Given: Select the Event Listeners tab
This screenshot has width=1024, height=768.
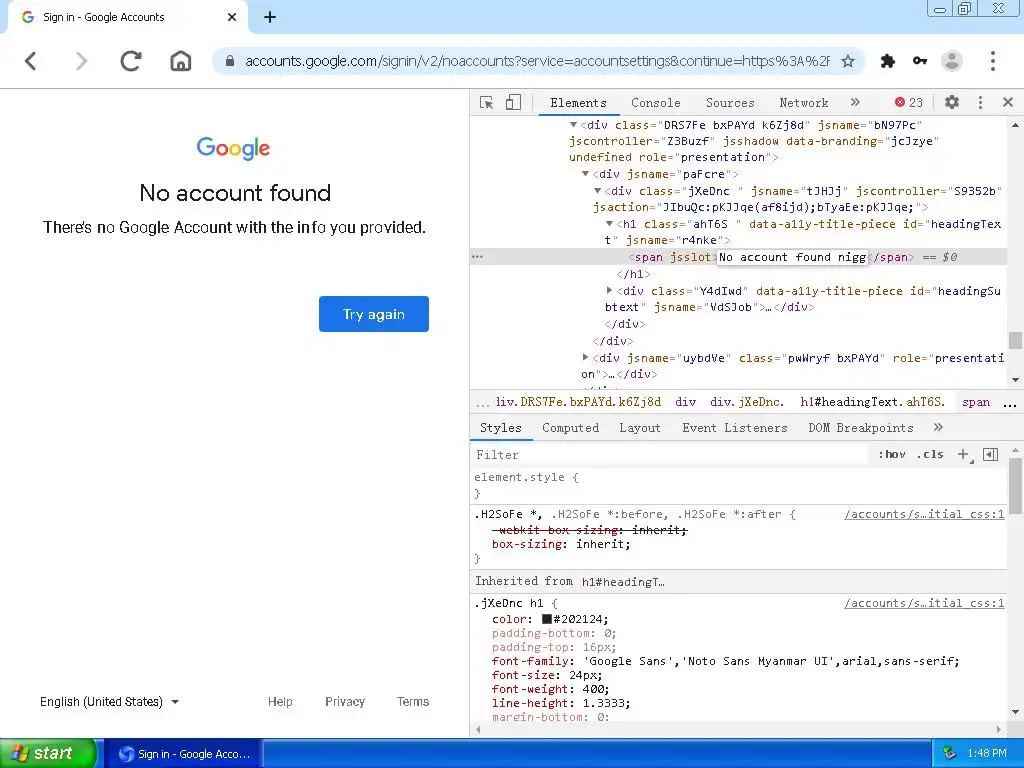Looking at the screenshot, I should (x=735, y=428).
